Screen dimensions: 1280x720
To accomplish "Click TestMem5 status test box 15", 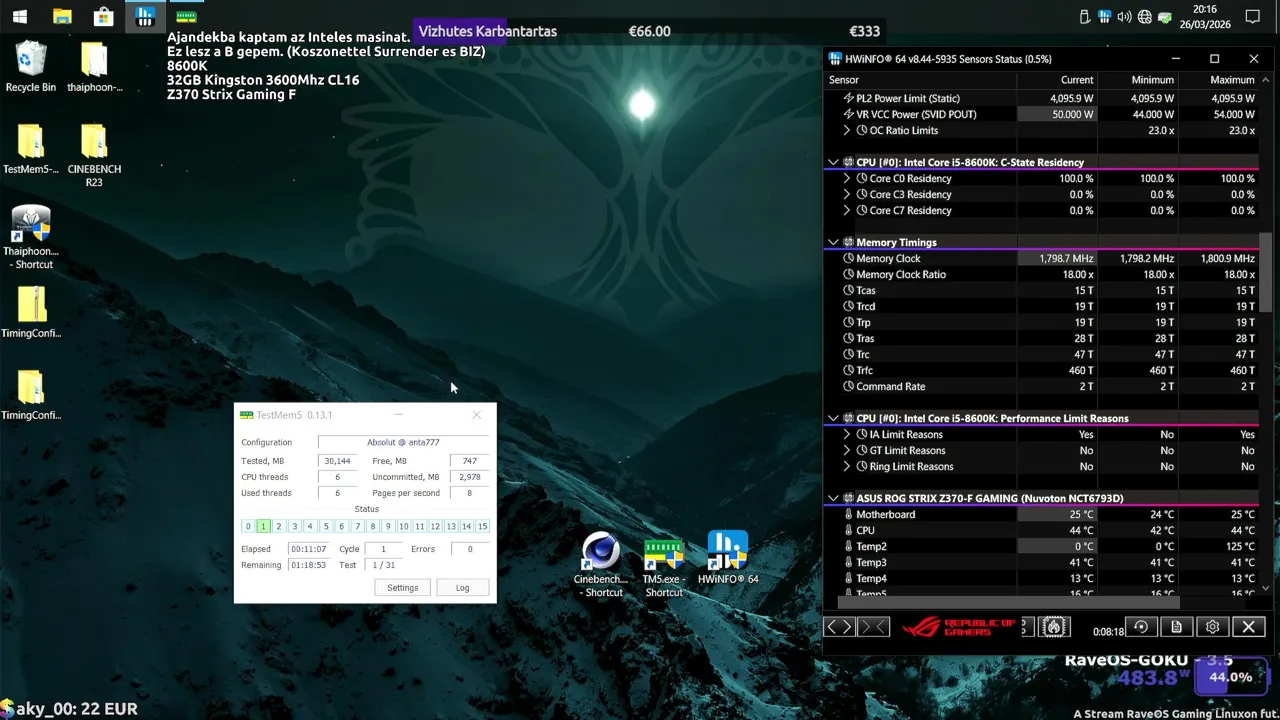I will tap(482, 526).
